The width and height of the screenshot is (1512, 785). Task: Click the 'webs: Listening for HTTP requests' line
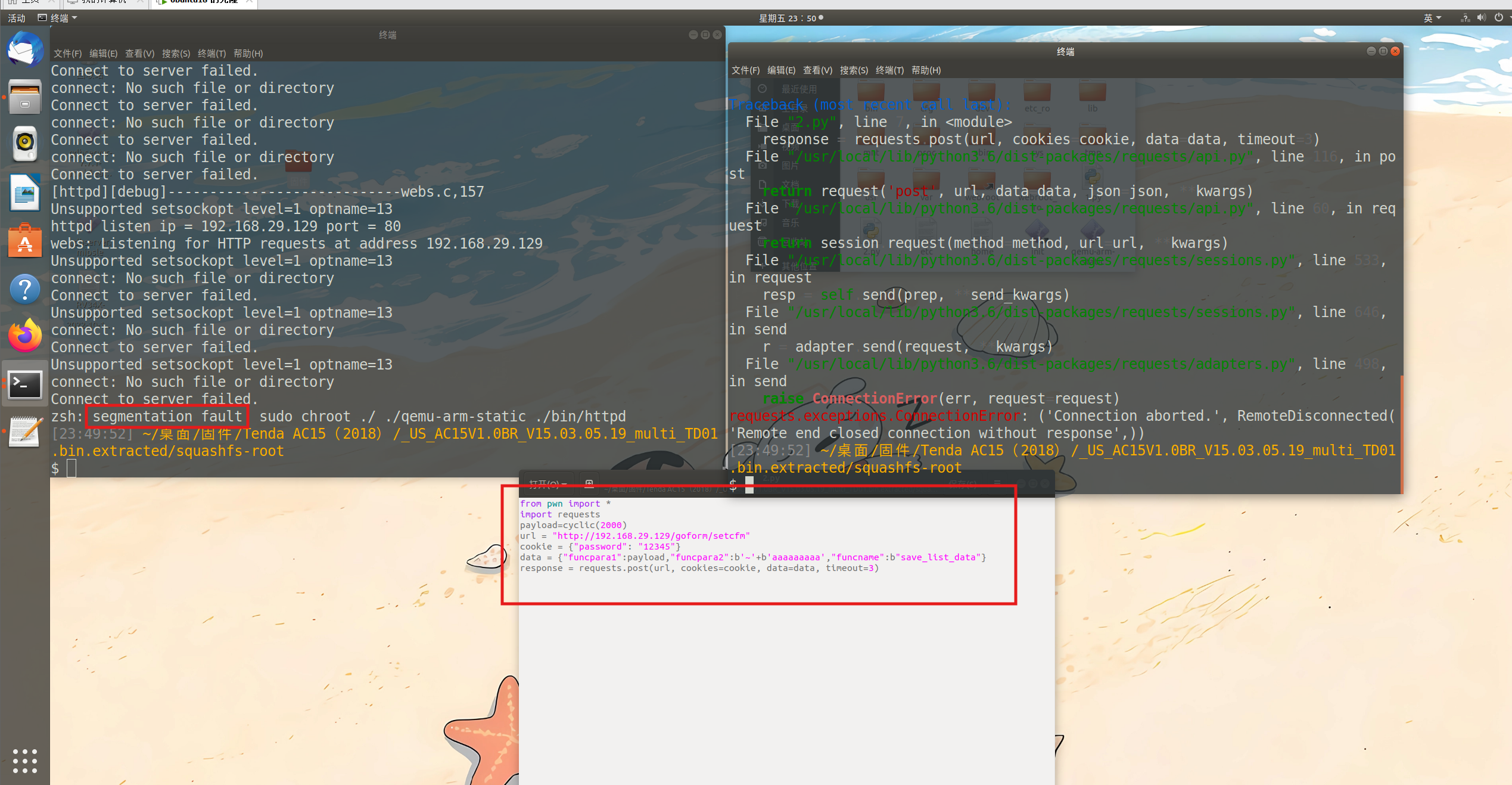[x=297, y=244]
